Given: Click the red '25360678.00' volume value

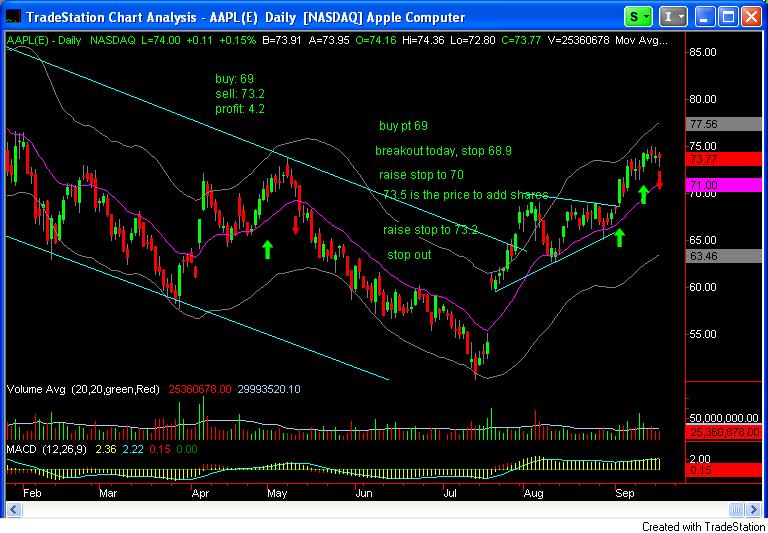Looking at the screenshot, I should (x=200, y=389).
